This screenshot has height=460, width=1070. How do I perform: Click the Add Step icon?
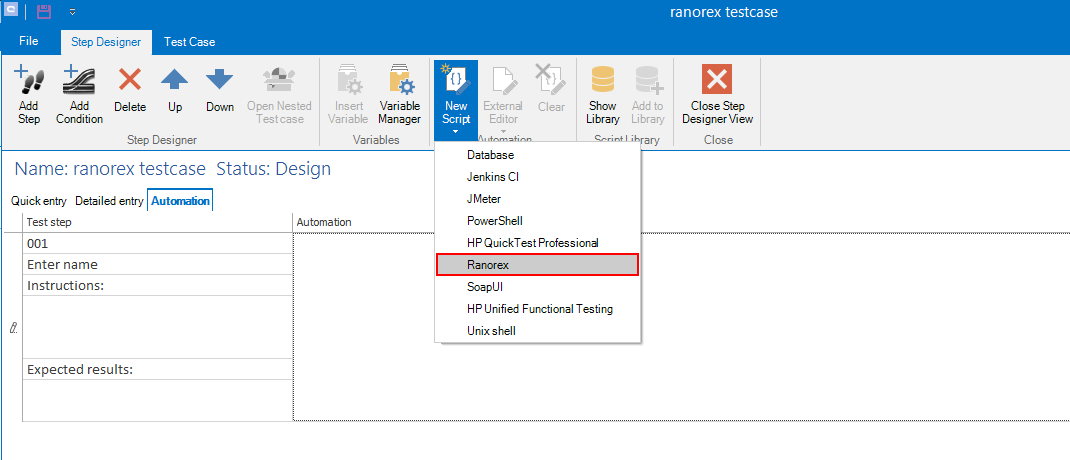click(29, 82)
